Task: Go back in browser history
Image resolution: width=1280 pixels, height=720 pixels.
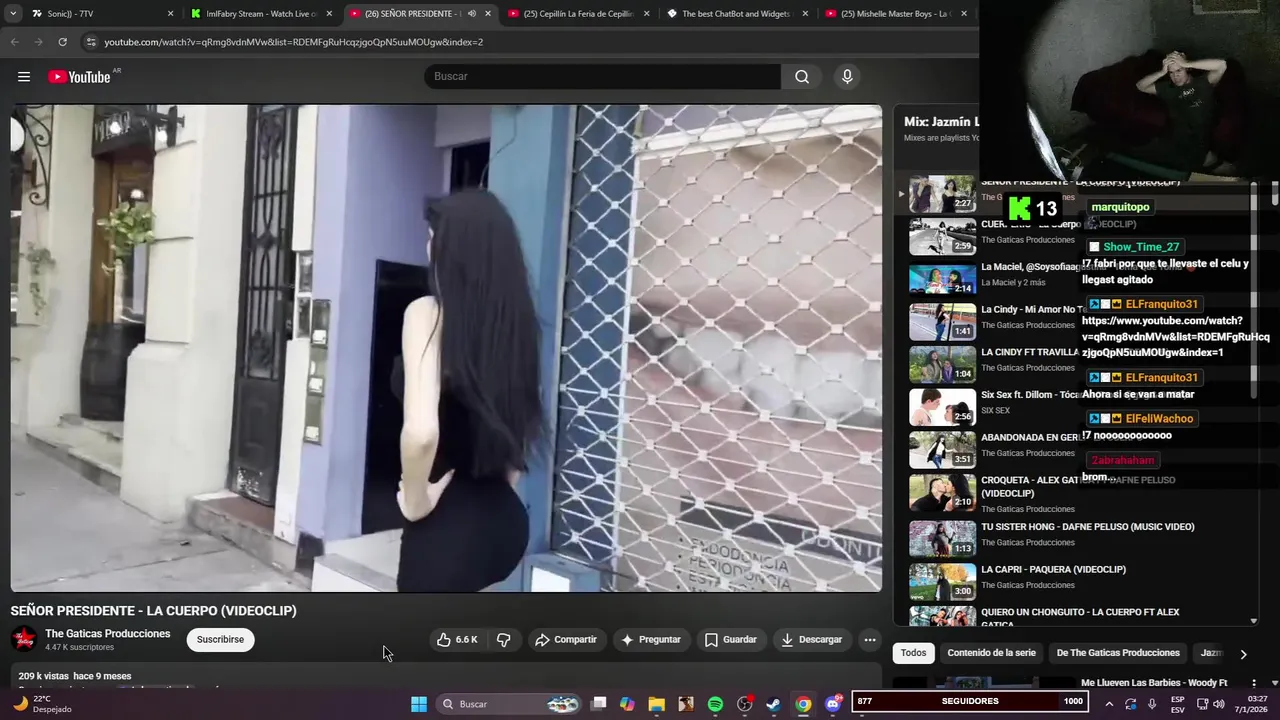Action: (14, 42)
